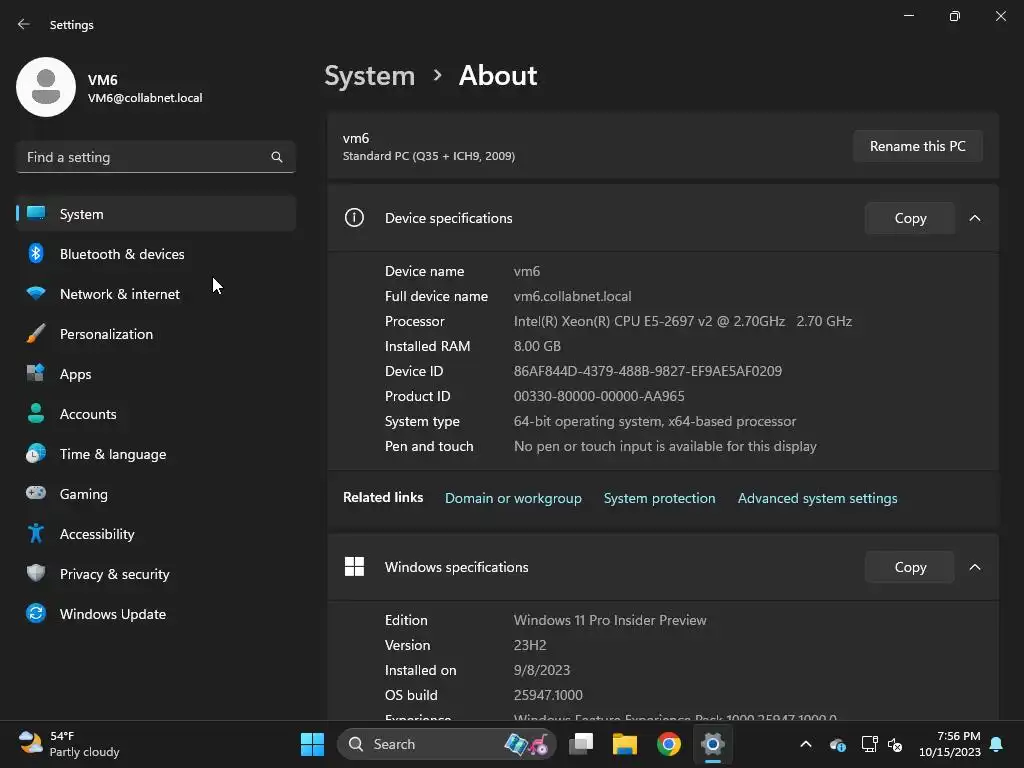
Task: Click the OS build value 25947.1000
Action: click(548, 696)
